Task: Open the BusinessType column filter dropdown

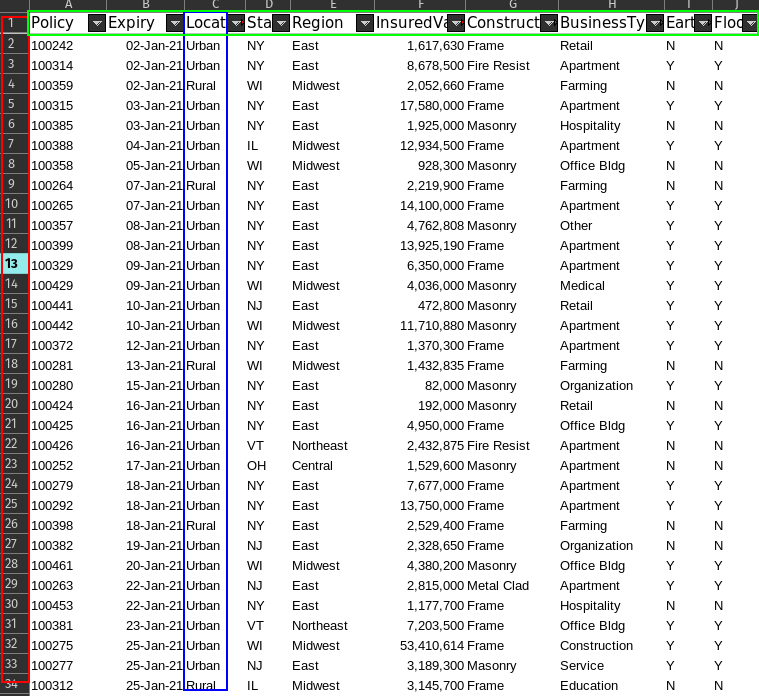Action: pos(655,23)
